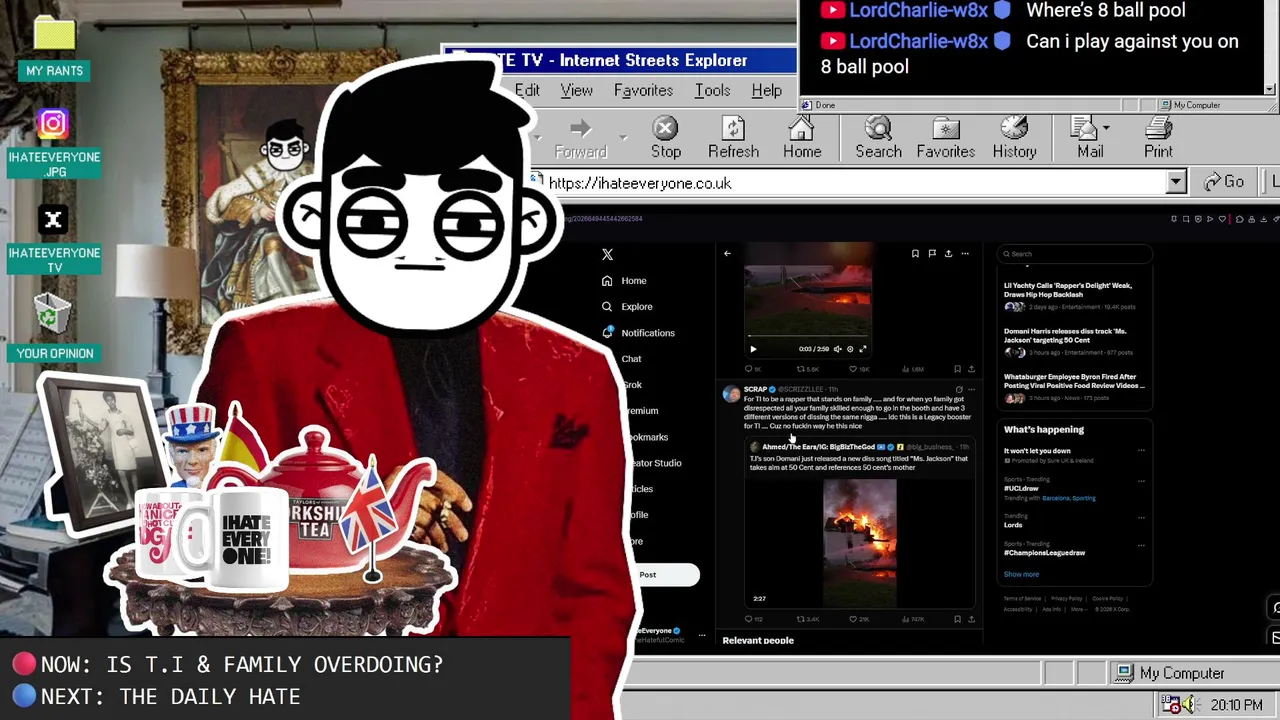The image size is (1280, 720).
Task: Bookmark SCRAP's post with 747K views
Action: [957, 619]
